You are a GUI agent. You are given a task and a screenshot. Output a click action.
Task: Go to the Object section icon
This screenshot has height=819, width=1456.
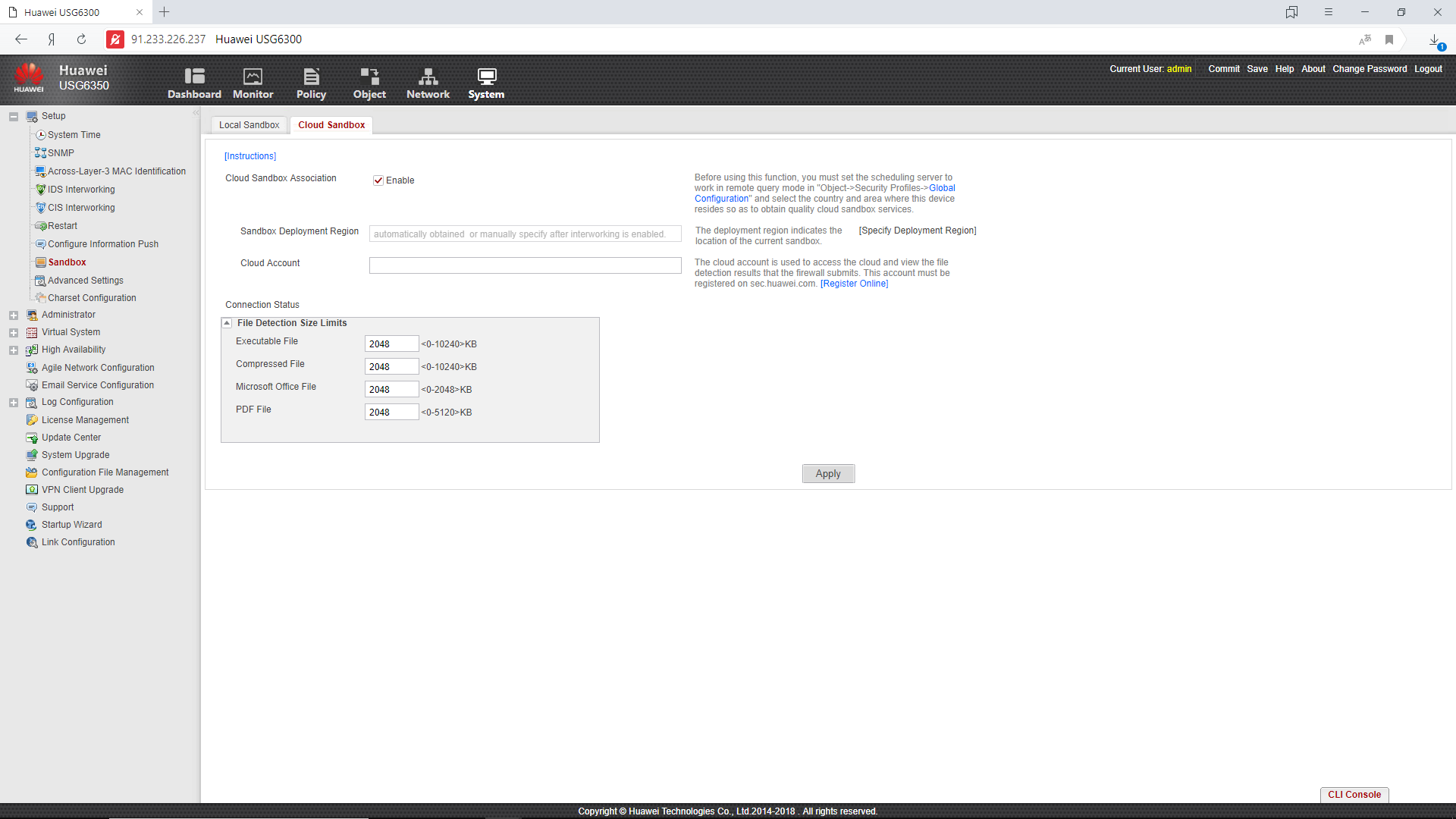tap(369, 77)
